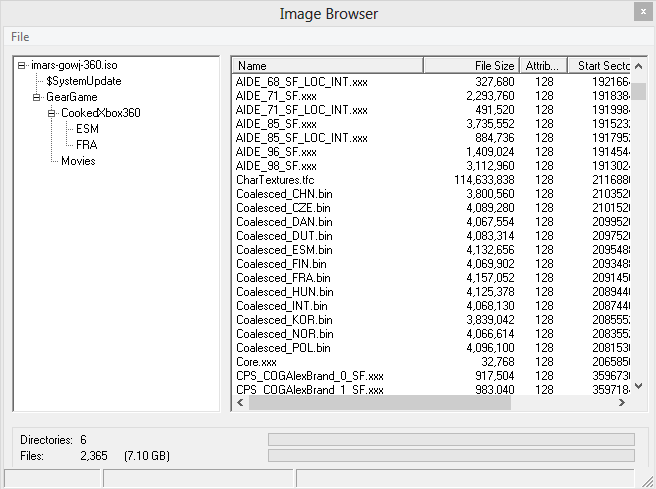
Task: Open the Movies folder
Action: pos(78,161)
